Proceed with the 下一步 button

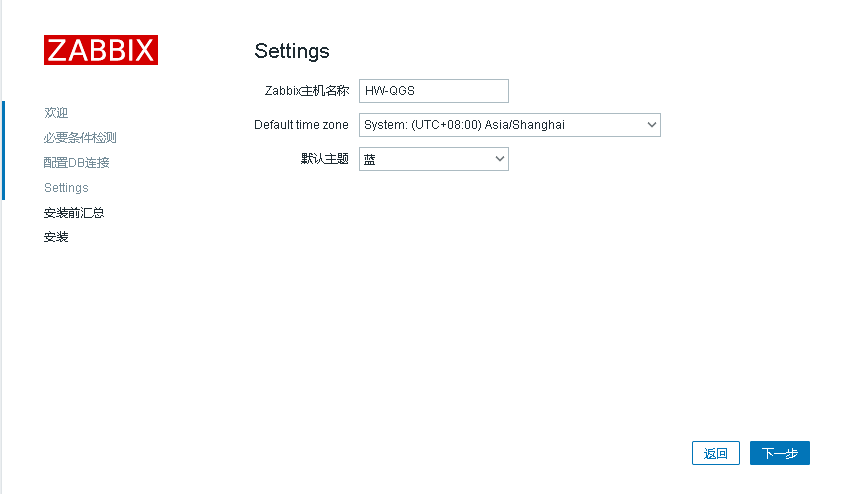[x=780, y=453]
